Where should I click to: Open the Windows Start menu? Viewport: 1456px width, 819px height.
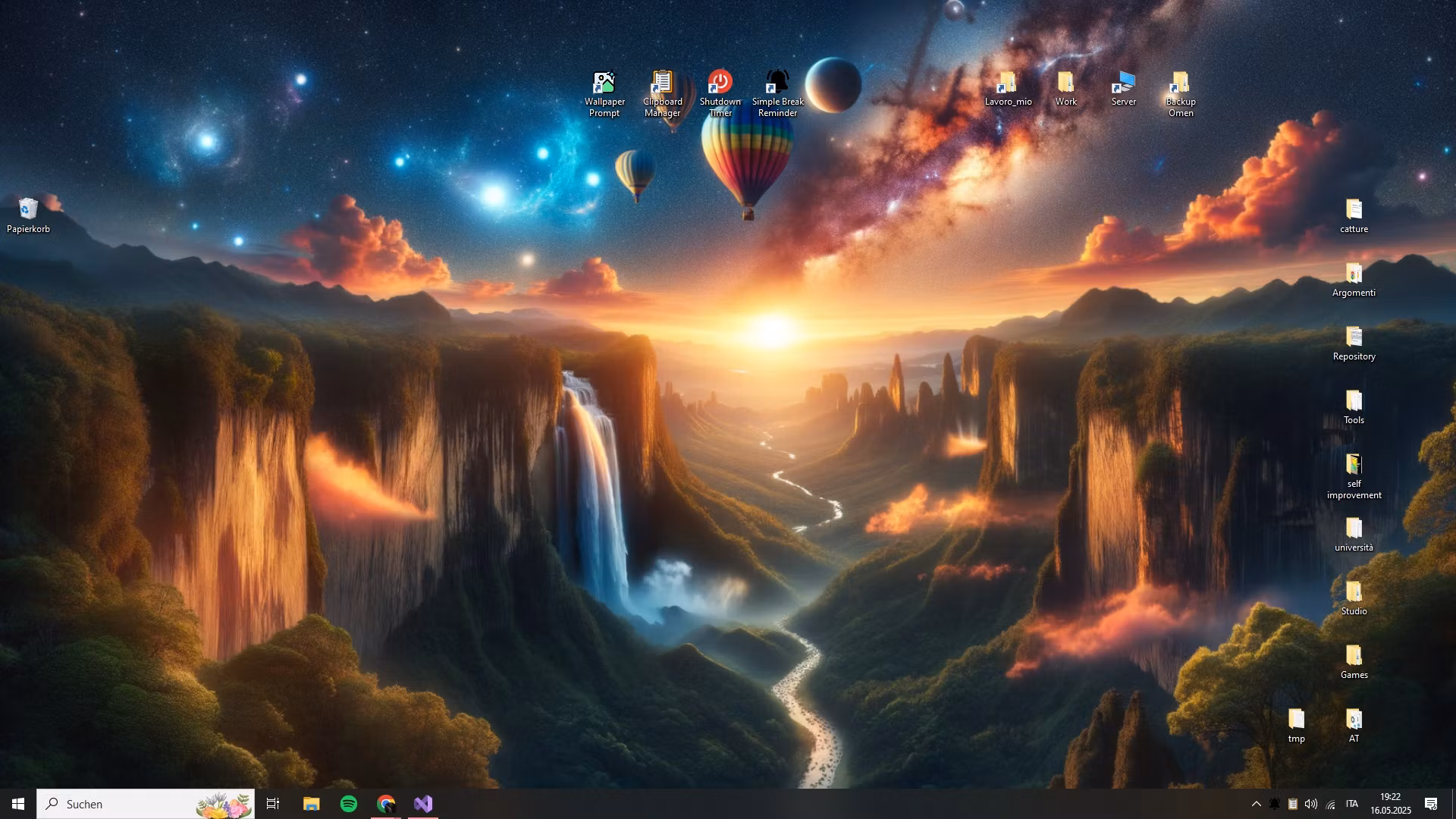pos(18,804)
